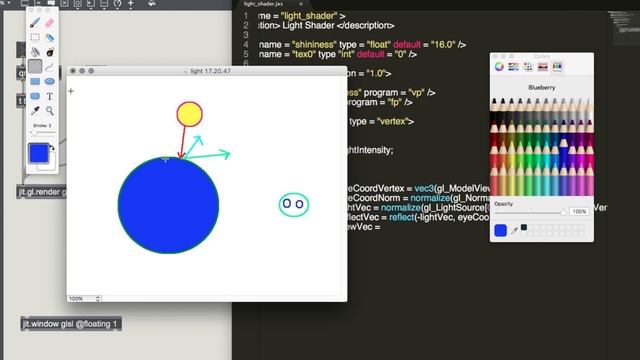Select the straight Line tool
The height and width of the screenshot is (360, 640).
tap(35, 67)
